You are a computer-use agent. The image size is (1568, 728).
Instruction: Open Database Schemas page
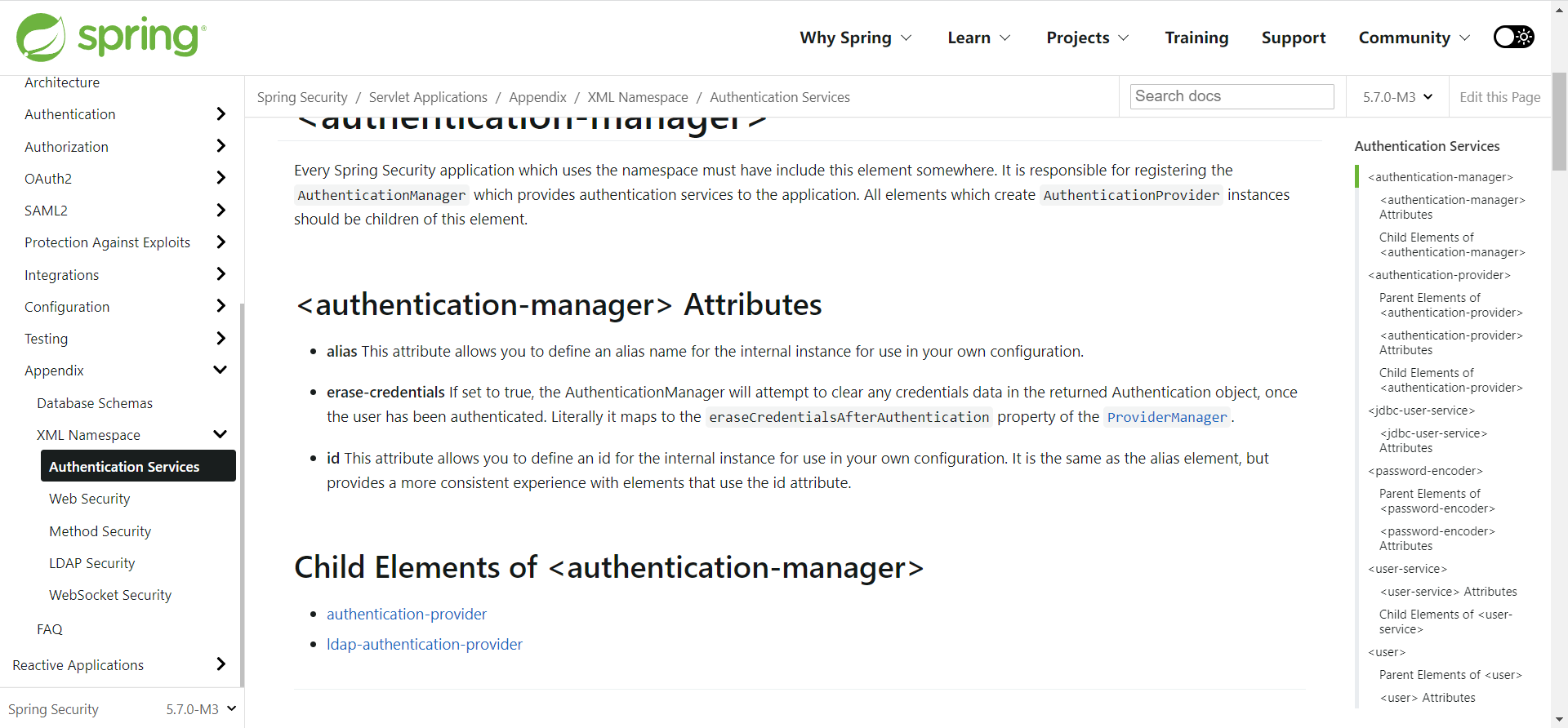95,403
